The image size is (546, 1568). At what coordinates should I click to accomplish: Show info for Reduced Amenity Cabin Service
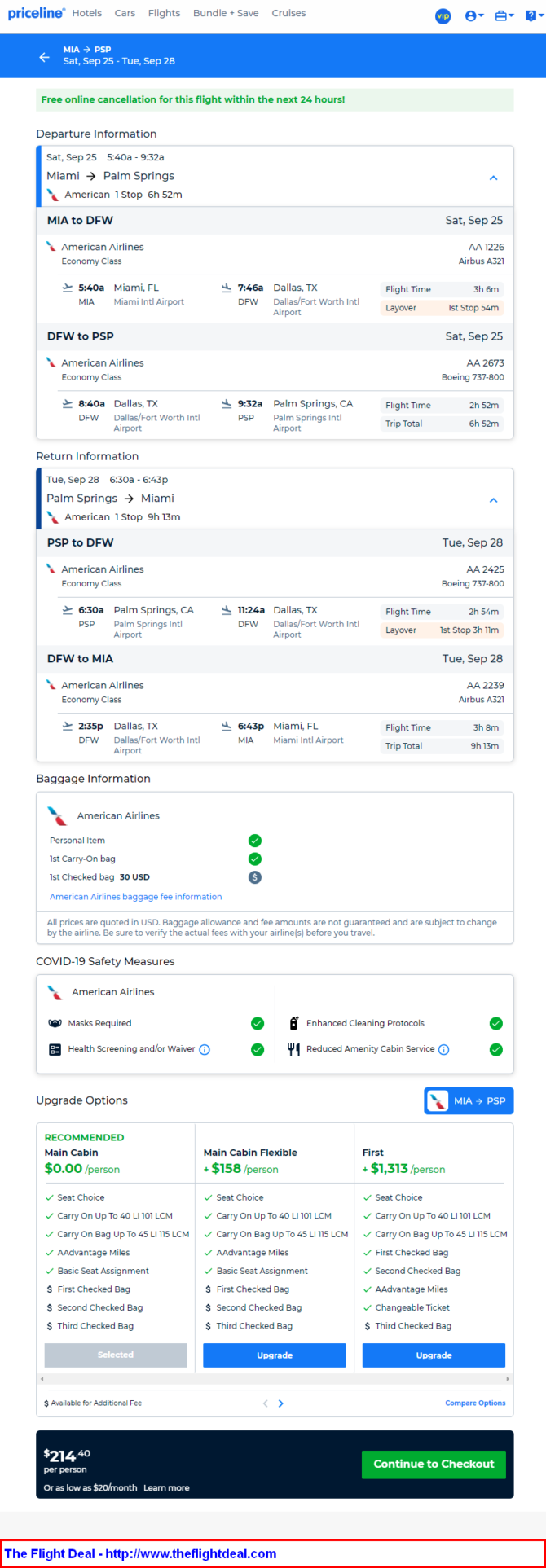(444, 1049)
